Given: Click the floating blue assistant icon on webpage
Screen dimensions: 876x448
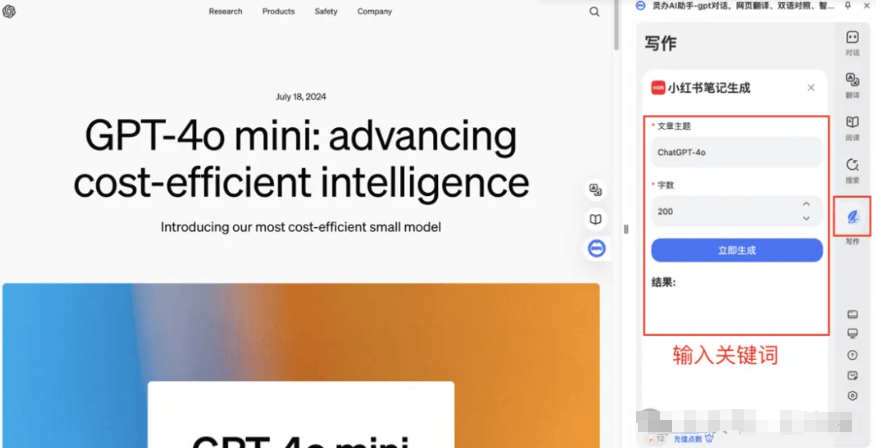Looking at the screenshot, I should click(x=597, y=249).
